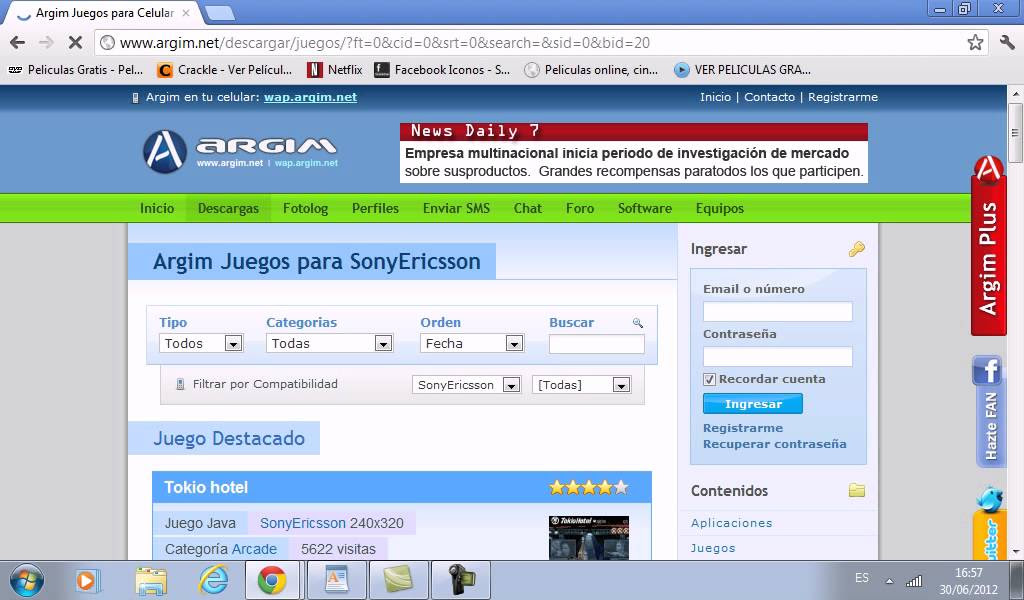Open the Categorias dropdown set to Todas
The image size is (1024, 600).
pyautogui.click(x=329, y=343)
